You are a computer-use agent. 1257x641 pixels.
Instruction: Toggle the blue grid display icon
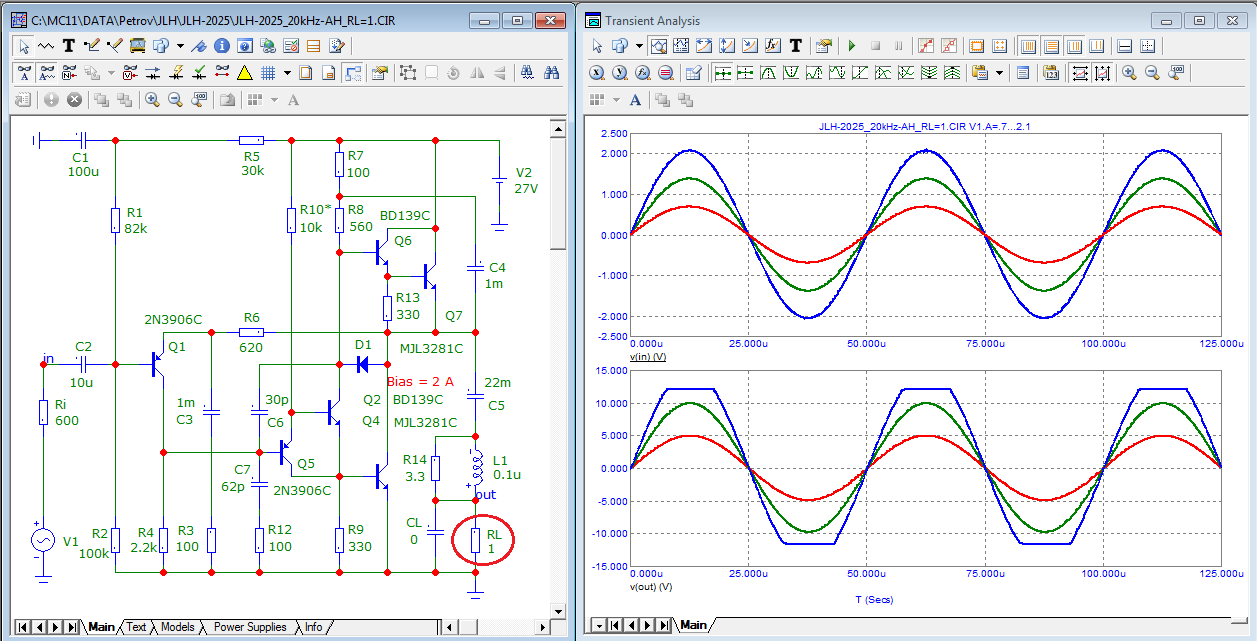pyautogui.click(x=268, y=72)
